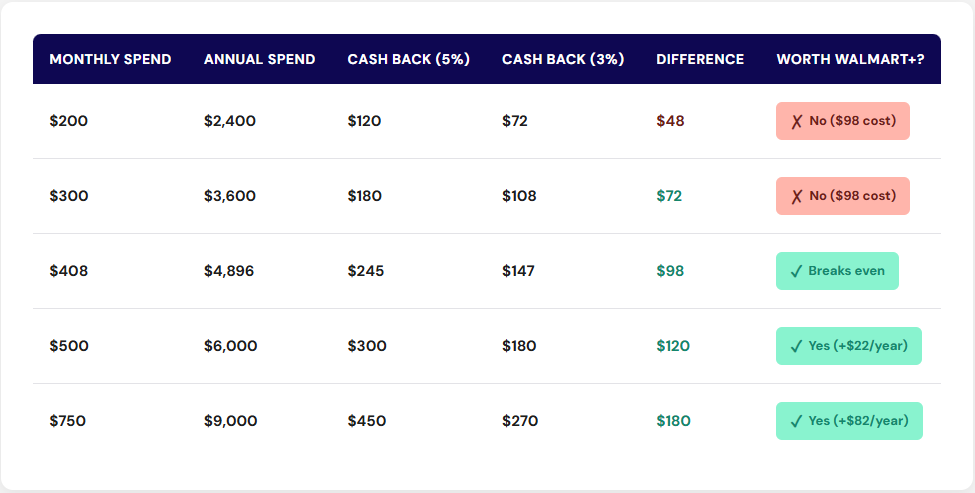The width and height of the screenshot is (975, 493).
Task: Click the Yes (+$22/year) badge
Action: (x=849, y=346)
